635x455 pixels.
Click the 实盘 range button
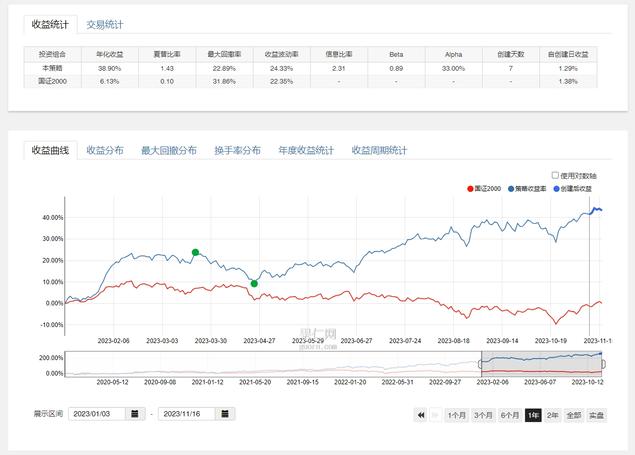tap(595, 414)
